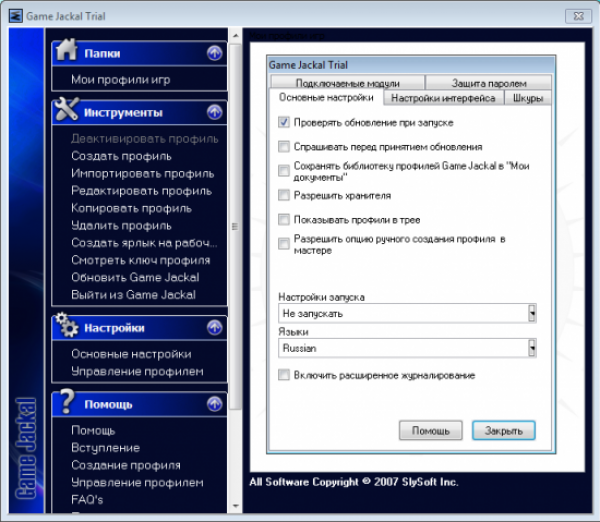Select the Основные настройки tab
Viewport: 600px width, 522px height.
pyautogui.click(x=326, y=98)
